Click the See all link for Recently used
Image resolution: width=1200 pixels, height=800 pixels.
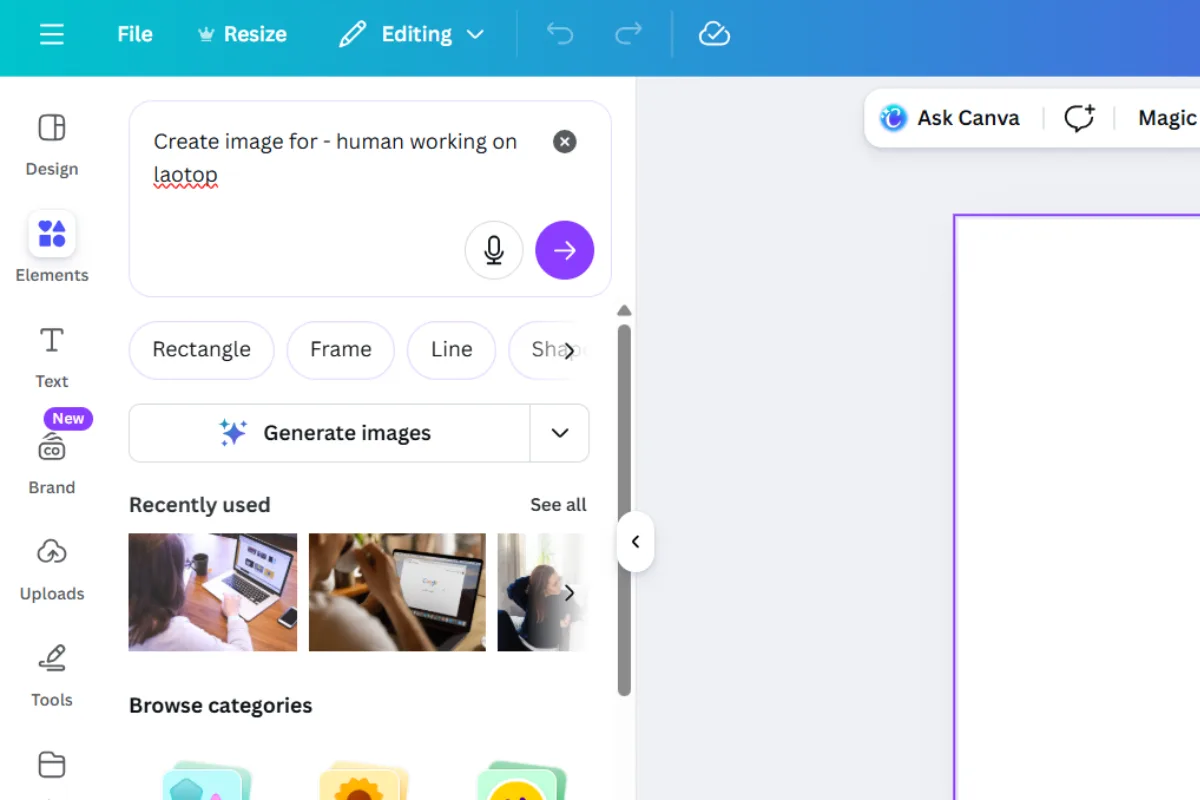pos(557,504)
